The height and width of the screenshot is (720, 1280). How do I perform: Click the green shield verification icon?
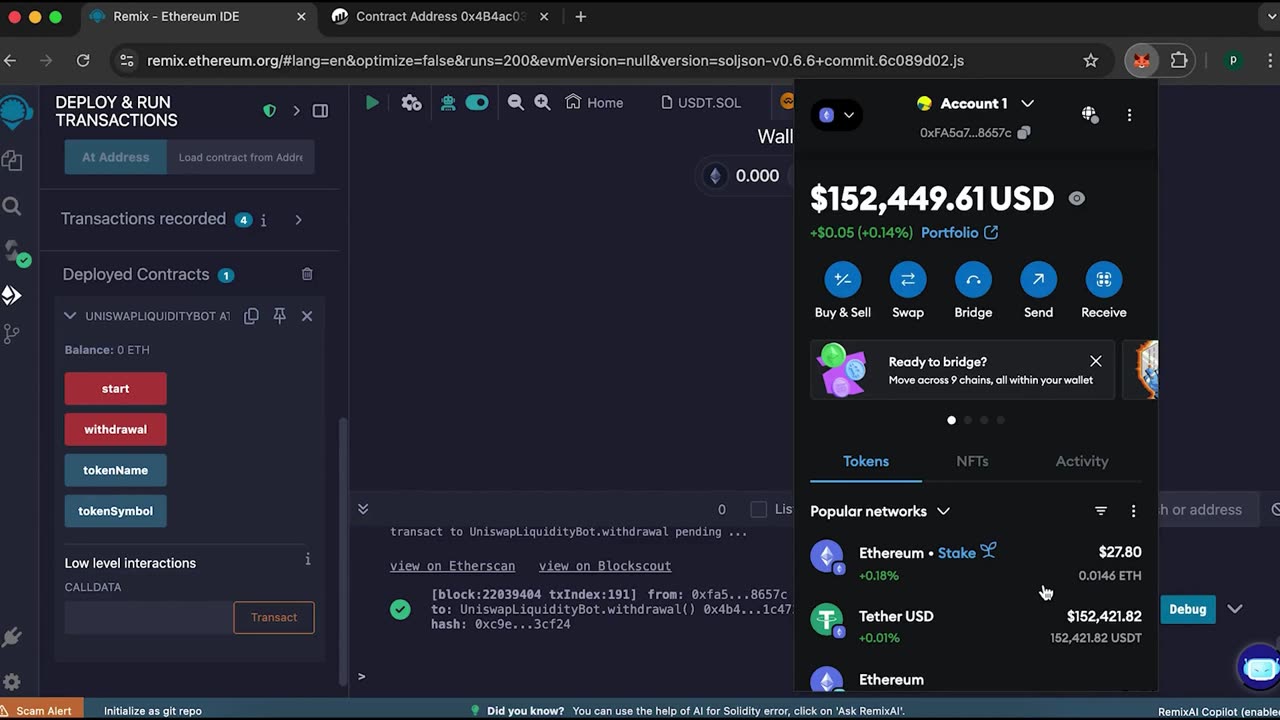(269, 111)
